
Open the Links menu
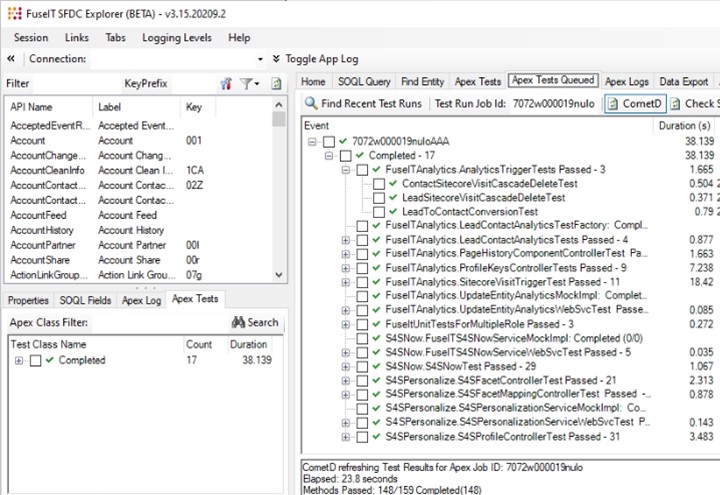(x=77, y=38)
